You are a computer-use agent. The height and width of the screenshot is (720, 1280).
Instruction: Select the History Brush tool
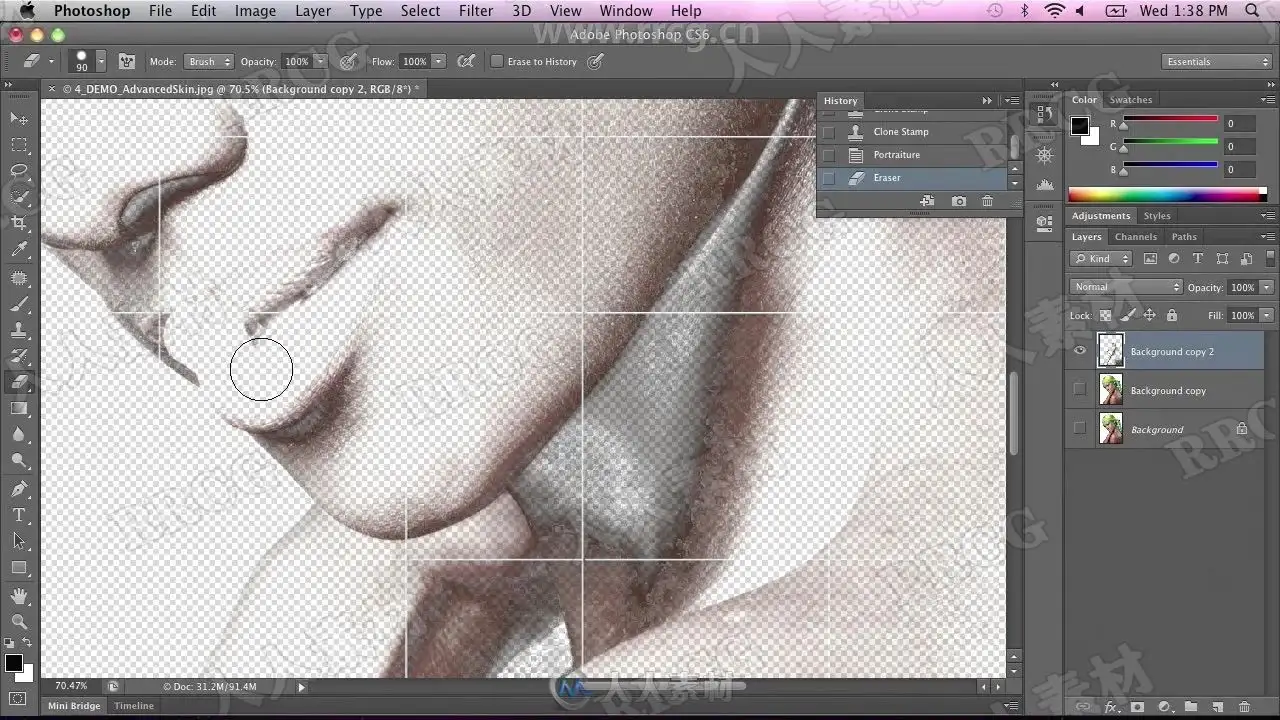[x=19, y=356]
